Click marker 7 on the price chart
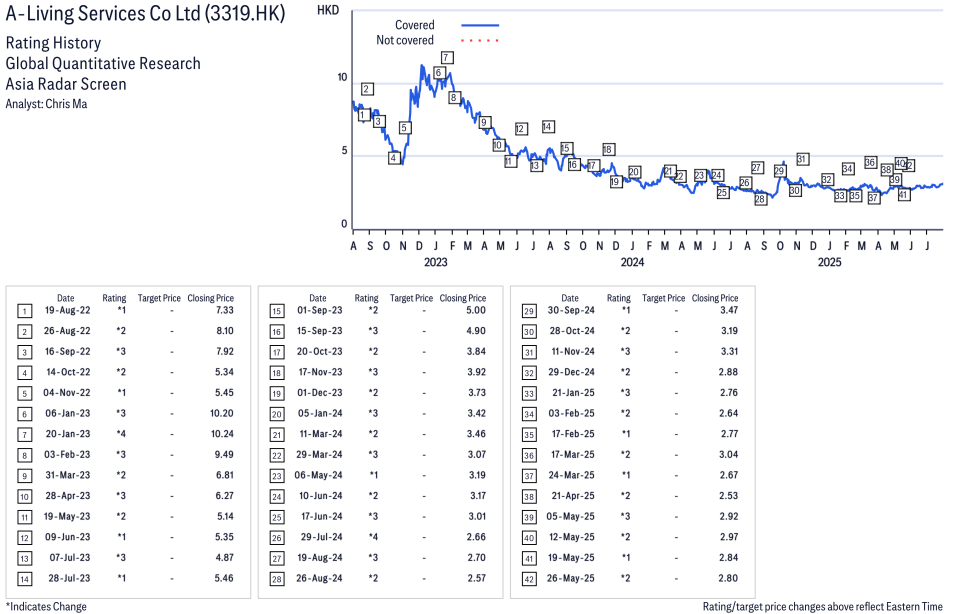The width and height of the screenshot is (954, 614). 447,58
